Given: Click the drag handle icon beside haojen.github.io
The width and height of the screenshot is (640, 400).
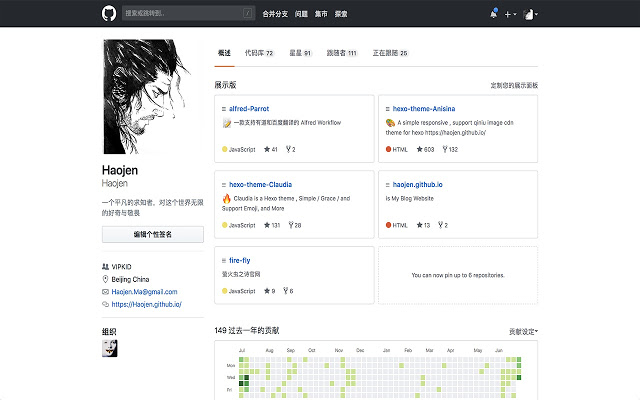Looking at the screenshot, I should click(x=386, y=185).
